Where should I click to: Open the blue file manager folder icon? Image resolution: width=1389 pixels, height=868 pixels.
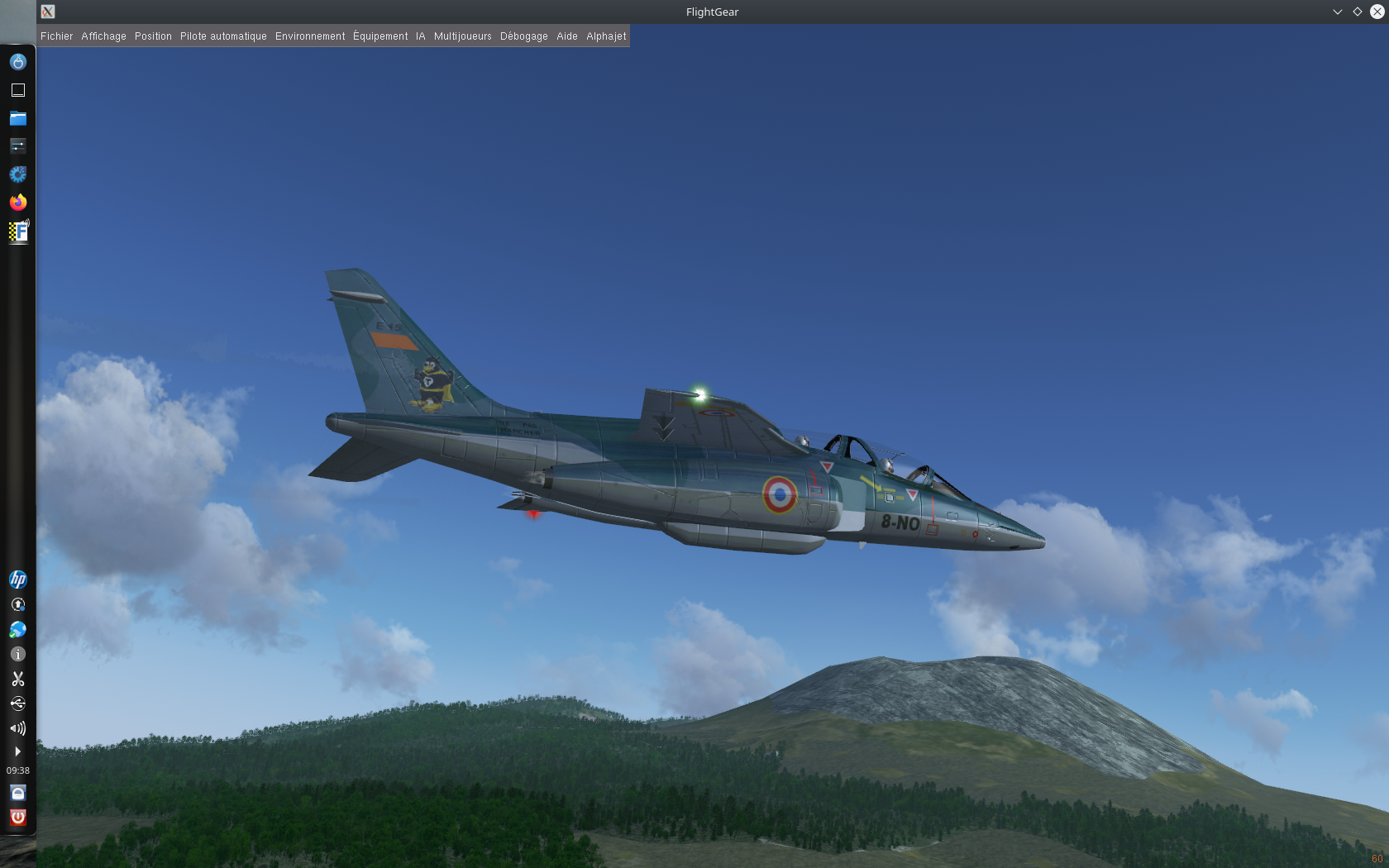(x=17, y=118)
